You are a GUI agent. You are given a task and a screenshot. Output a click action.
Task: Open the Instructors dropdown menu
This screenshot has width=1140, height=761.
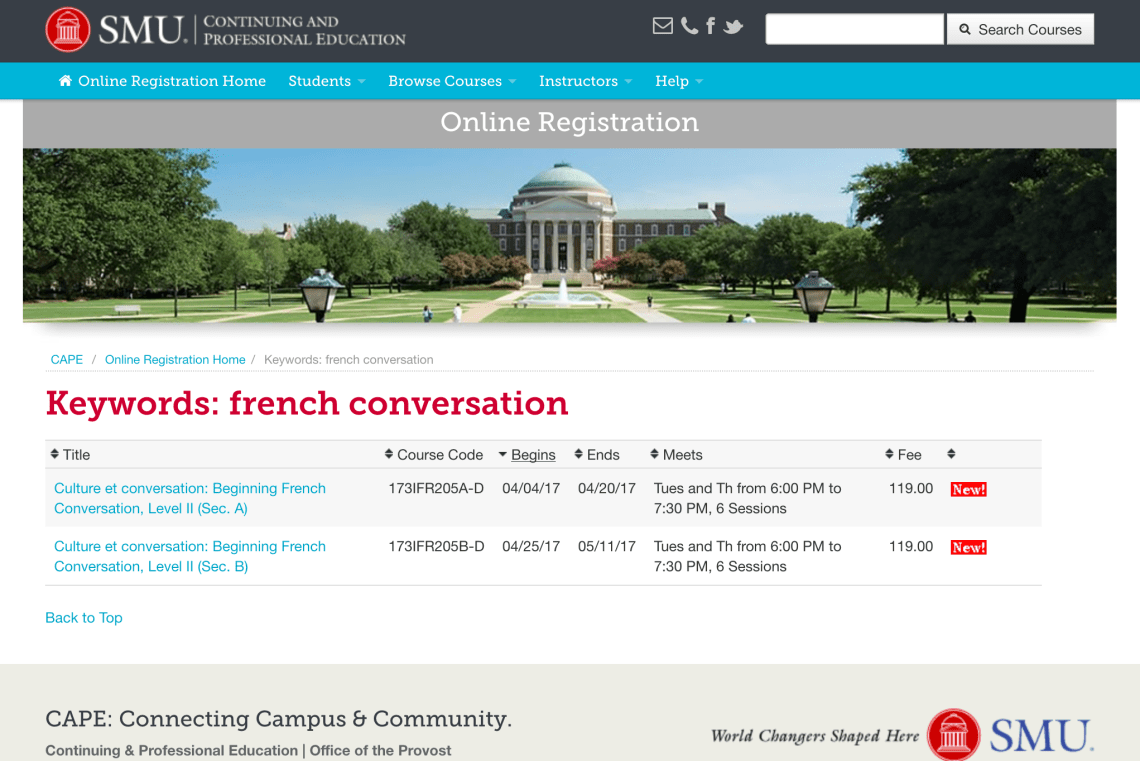pyautogui.click(x=584, y=81)
